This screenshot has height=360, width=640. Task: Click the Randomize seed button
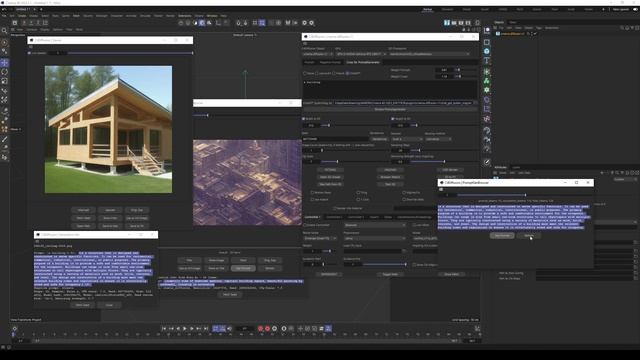coord(379,139)
